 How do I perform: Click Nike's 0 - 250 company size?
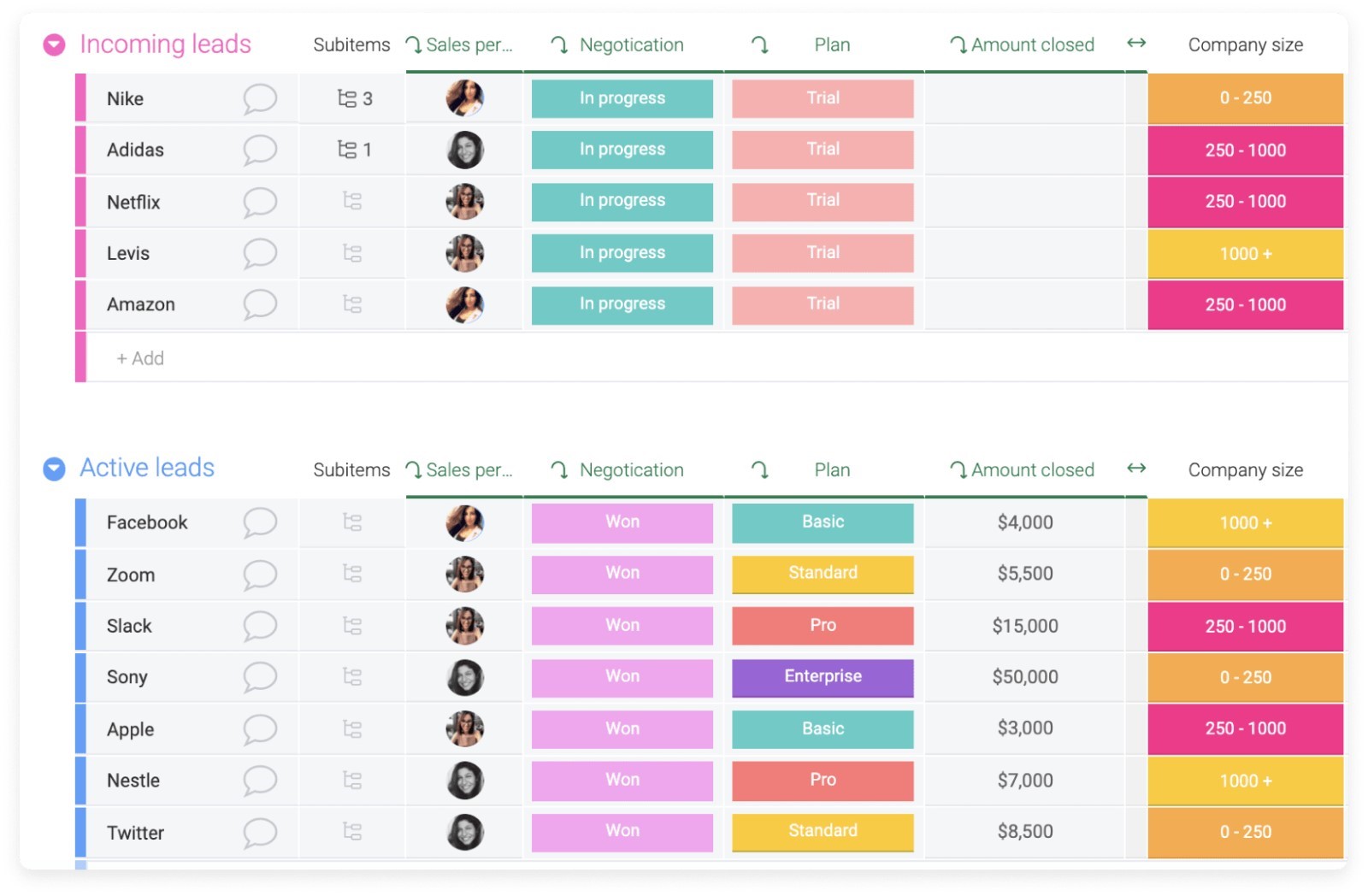(1246, 98)
